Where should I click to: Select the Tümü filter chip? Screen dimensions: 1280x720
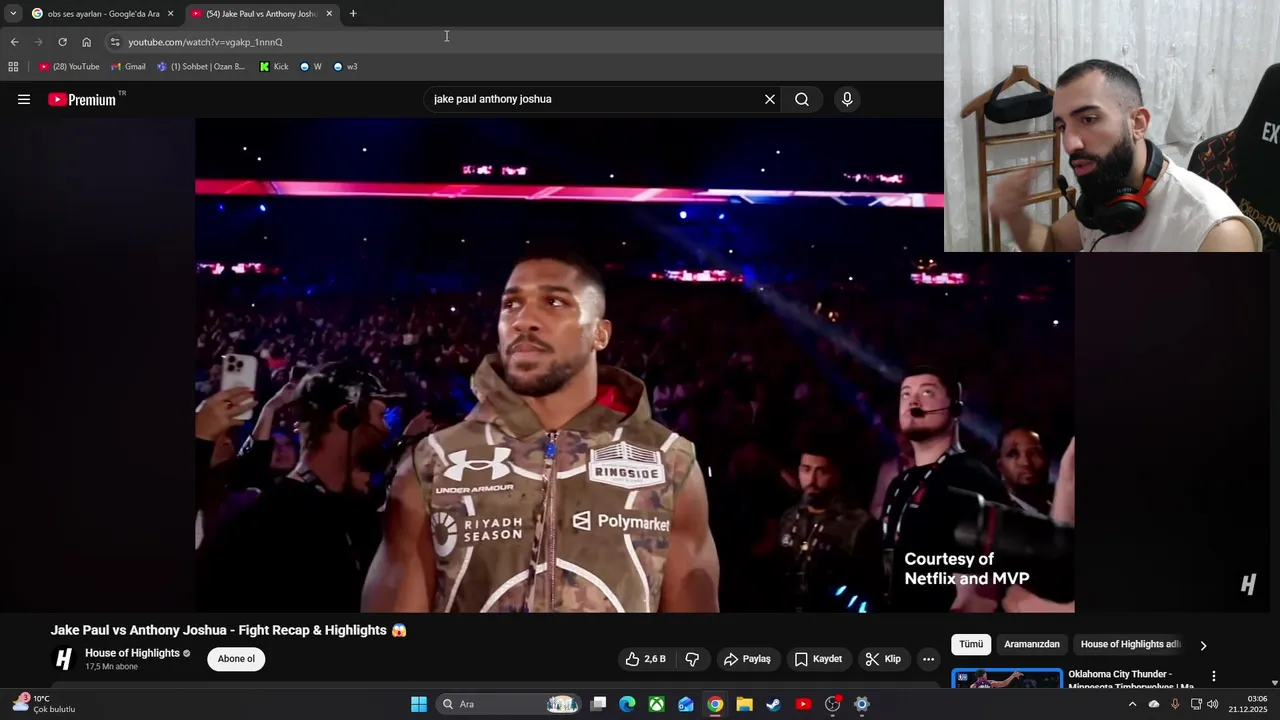tap(971, 644)
